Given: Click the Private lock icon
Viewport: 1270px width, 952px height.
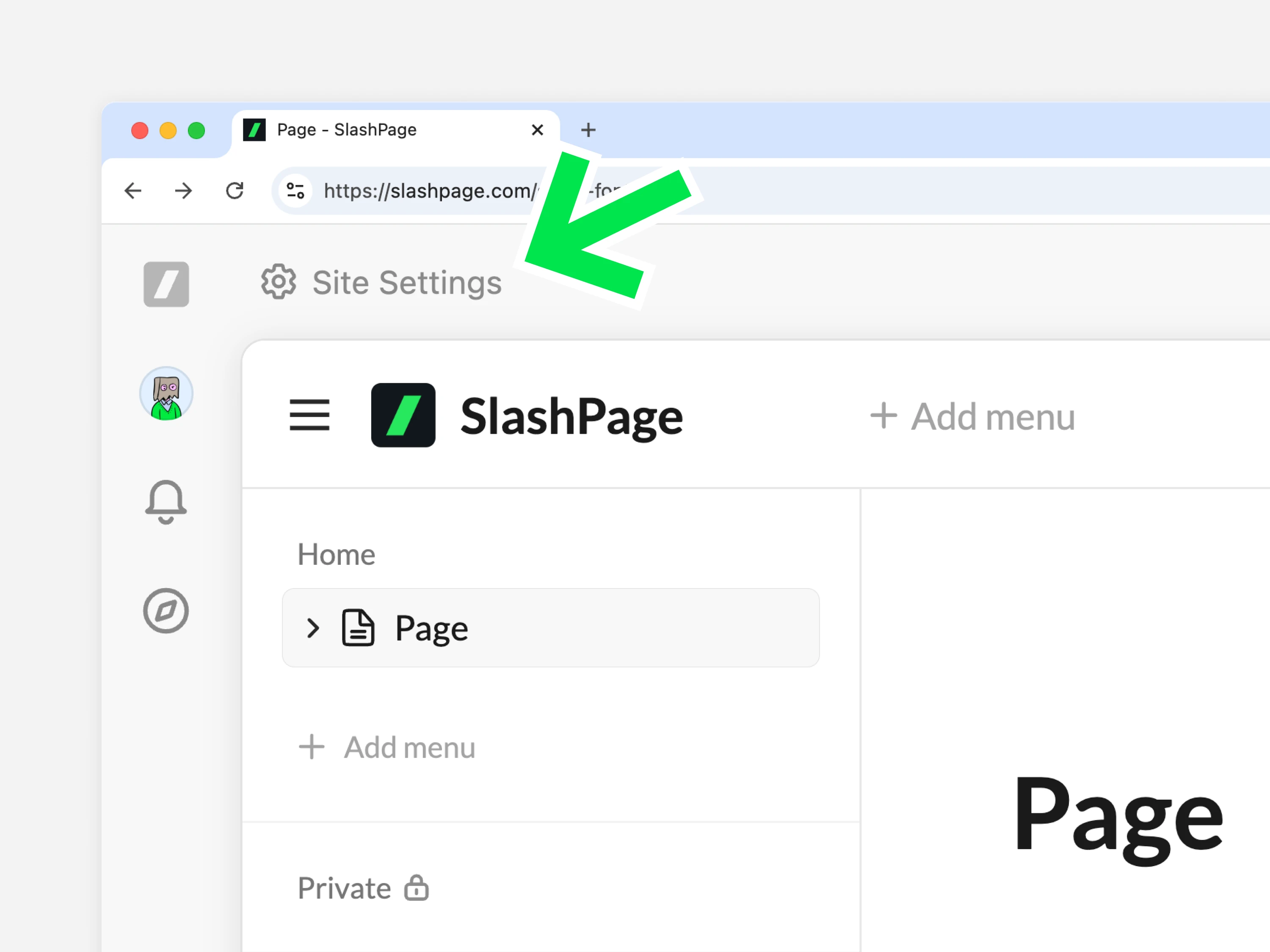Looking at the screenshot, I should click(416, 888).
